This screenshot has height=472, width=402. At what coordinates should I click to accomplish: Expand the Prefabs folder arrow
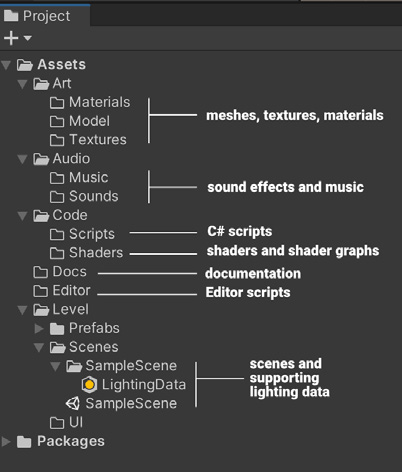(39, 328)
